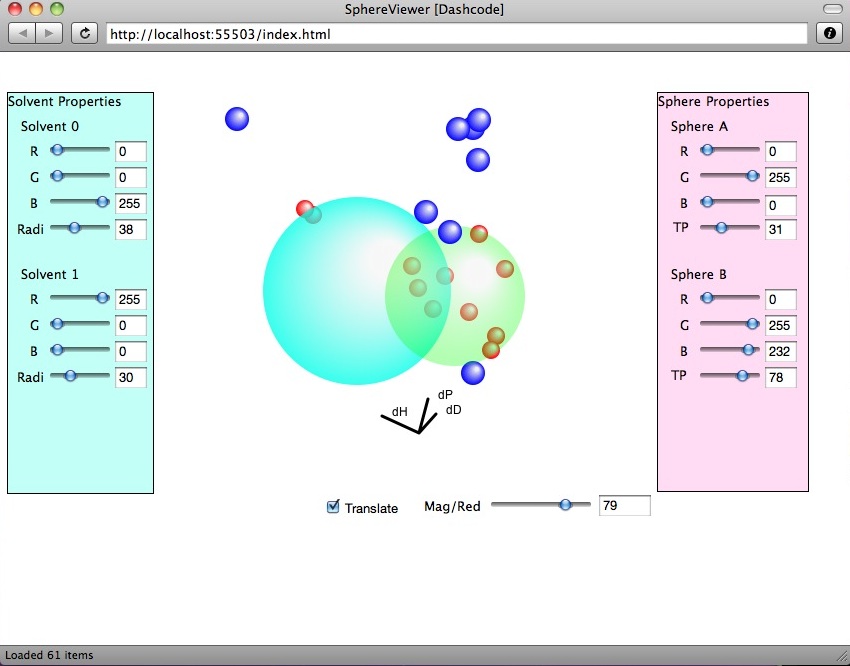
Task: Open the info inspector button
Action: [829, 33]
